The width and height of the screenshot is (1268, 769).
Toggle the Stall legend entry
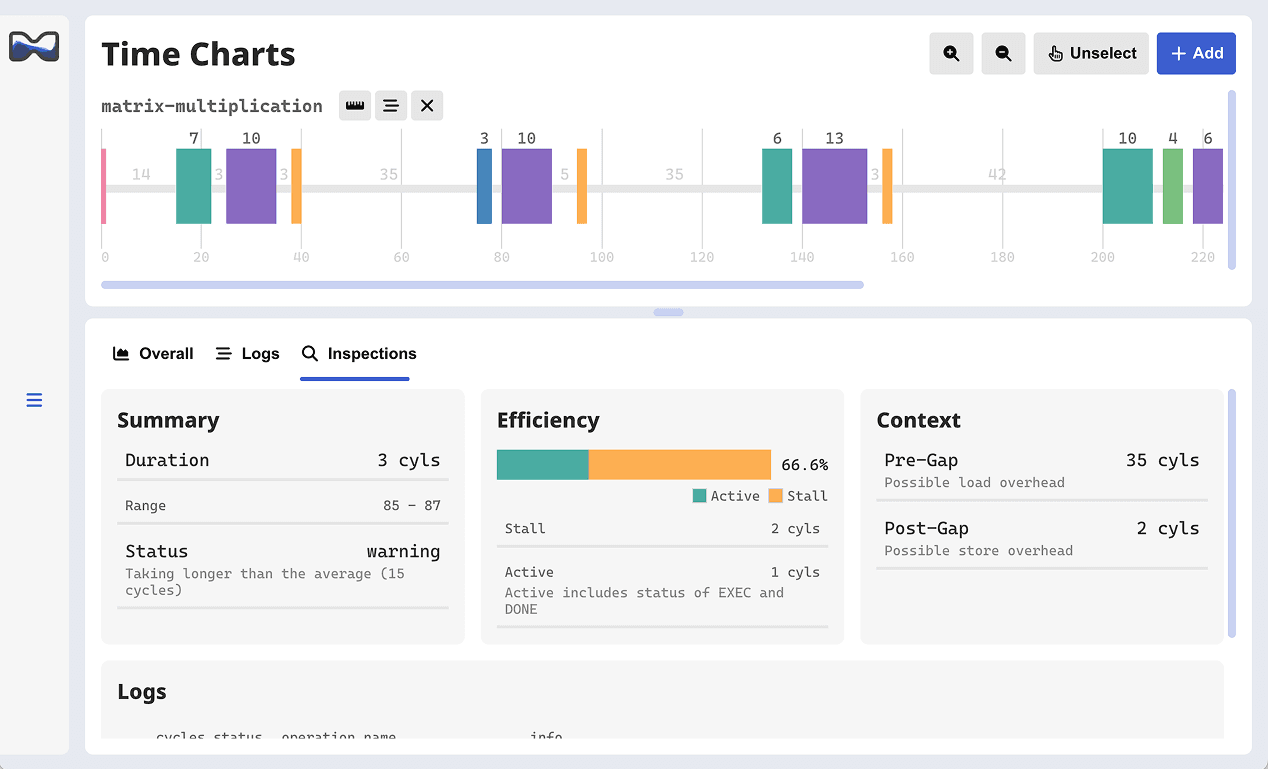[x=797, y=496]
